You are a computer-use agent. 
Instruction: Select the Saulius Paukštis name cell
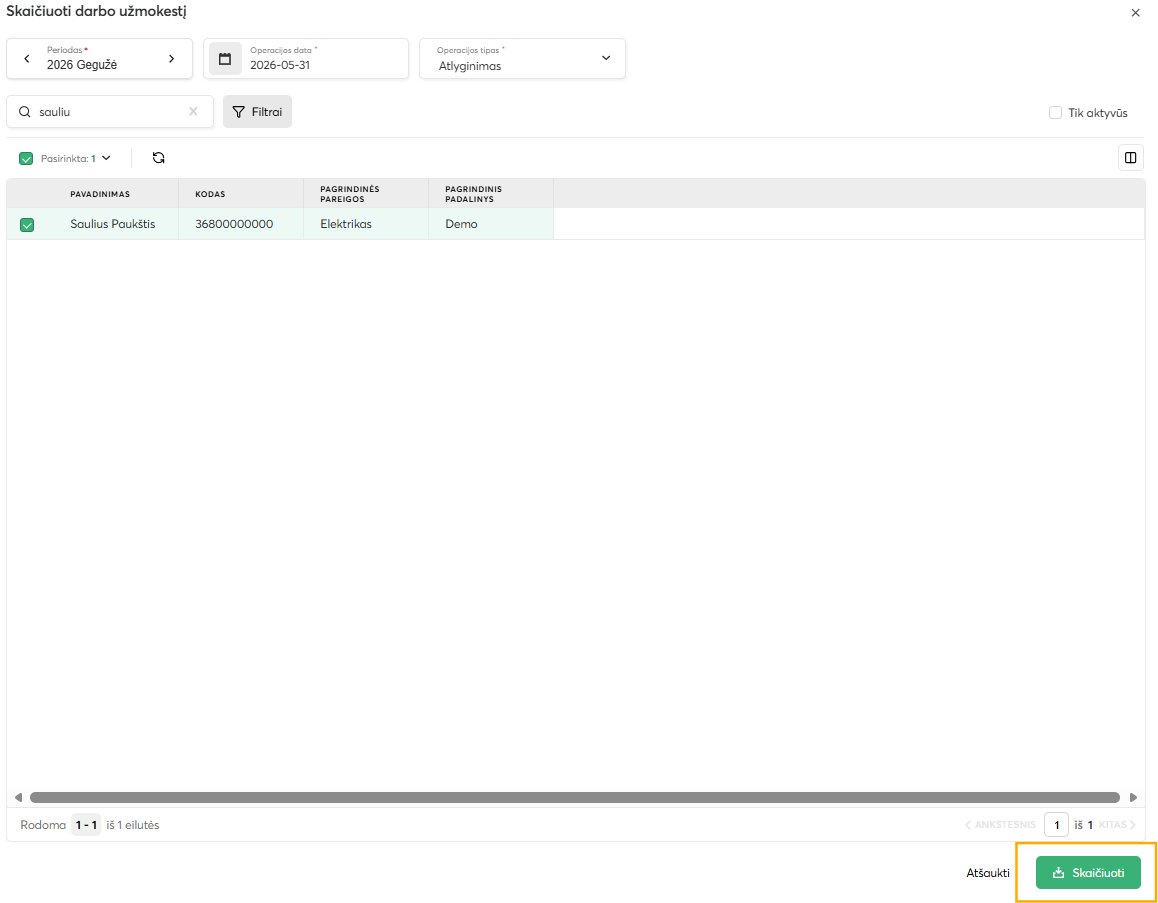(113, 224)
